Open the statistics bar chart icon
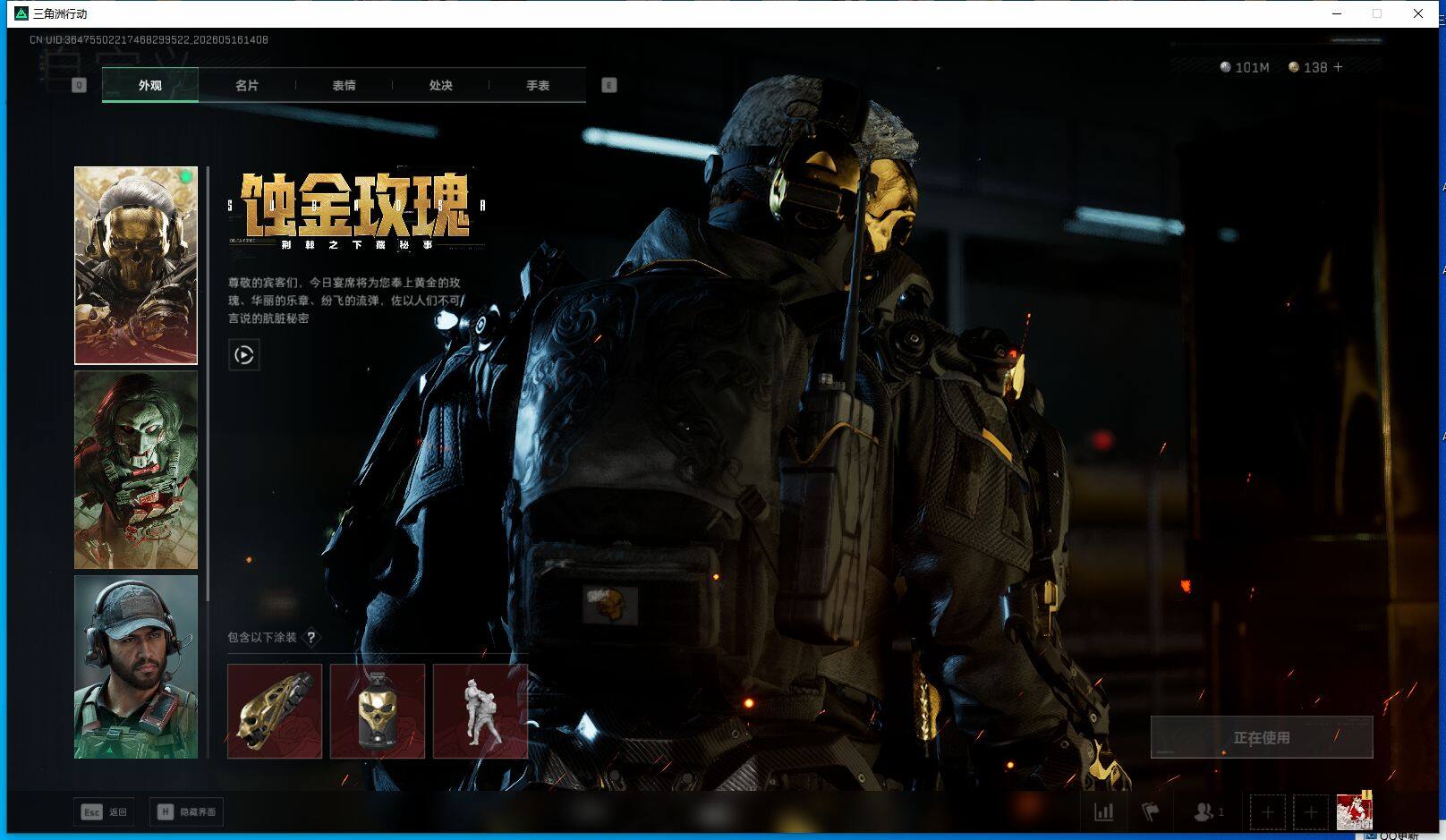Image resolution: width=1446 pixels, height=840 pixels. 1104,812
